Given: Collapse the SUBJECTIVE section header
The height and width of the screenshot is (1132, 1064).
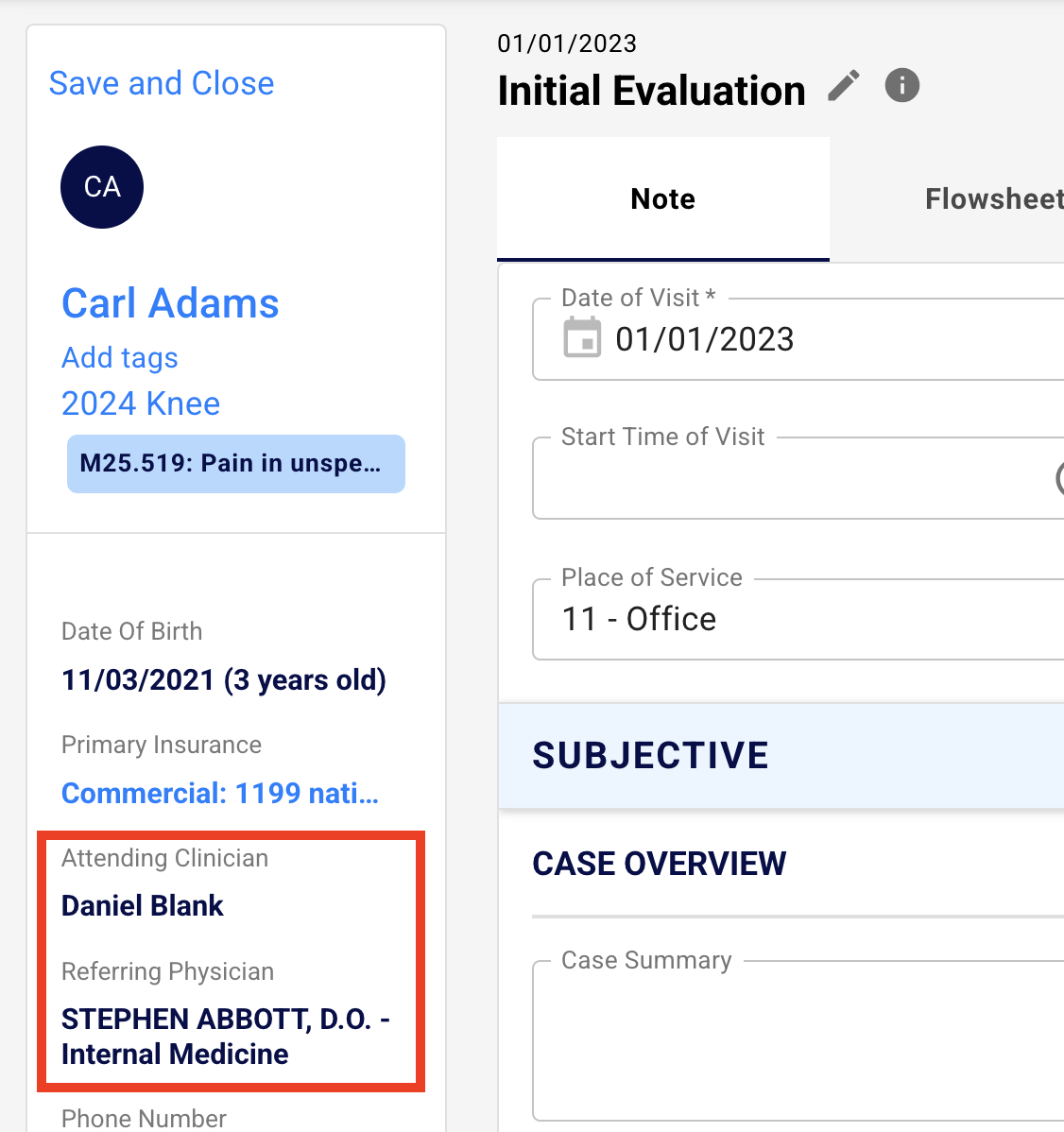Looking at the screenshot, I should (781, 755).
